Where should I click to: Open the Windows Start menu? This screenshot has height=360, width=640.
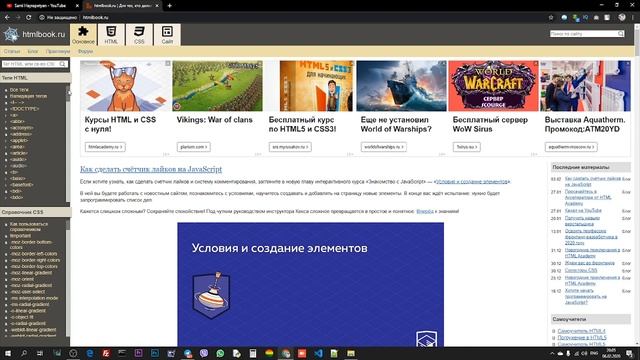coord(7,353)
